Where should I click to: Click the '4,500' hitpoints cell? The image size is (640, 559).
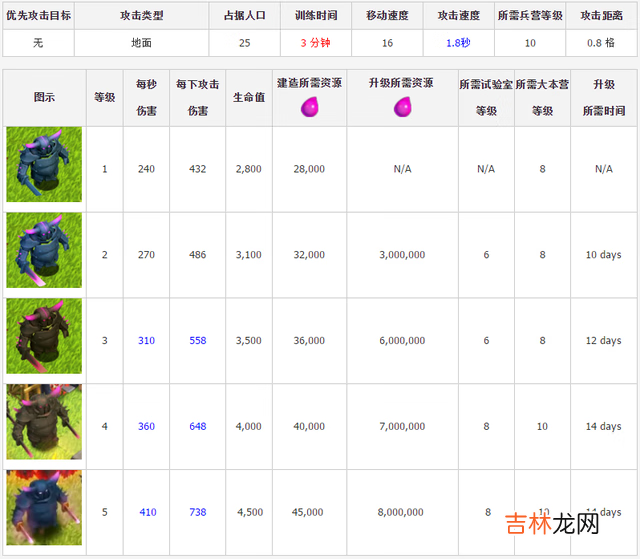250,512
